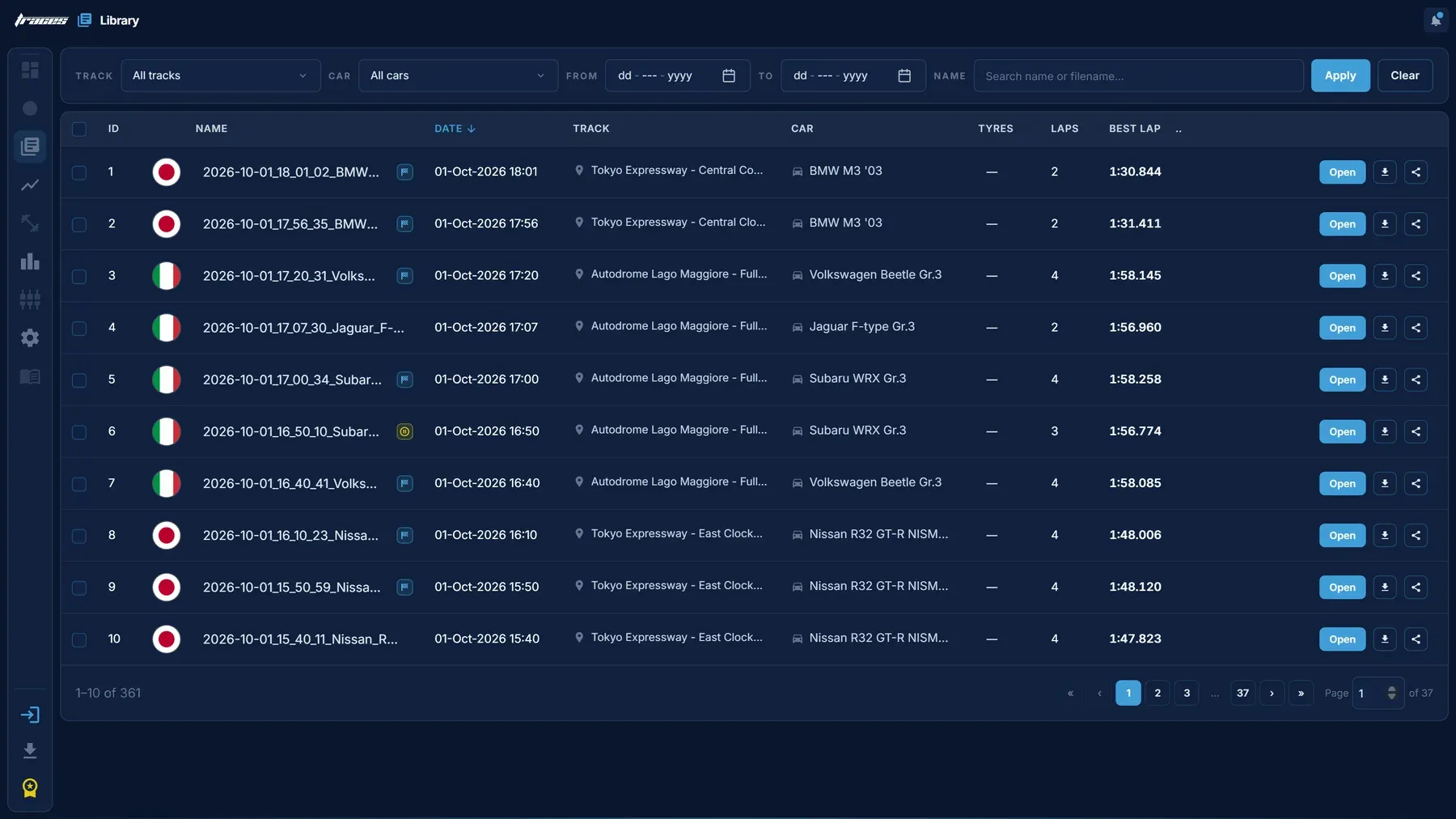1456x819 pixels.
Task: Click the page number stepper arrows
Action: tap(1391, 694)
